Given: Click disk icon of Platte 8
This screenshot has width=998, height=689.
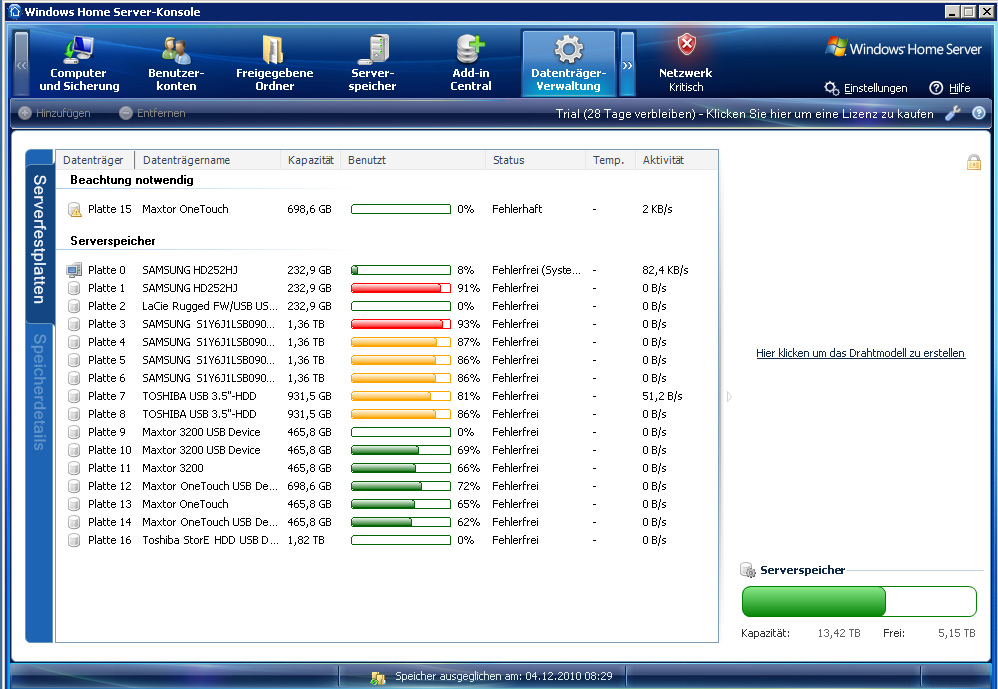Looking at the screenshot, I should click(x=74, y=414).
